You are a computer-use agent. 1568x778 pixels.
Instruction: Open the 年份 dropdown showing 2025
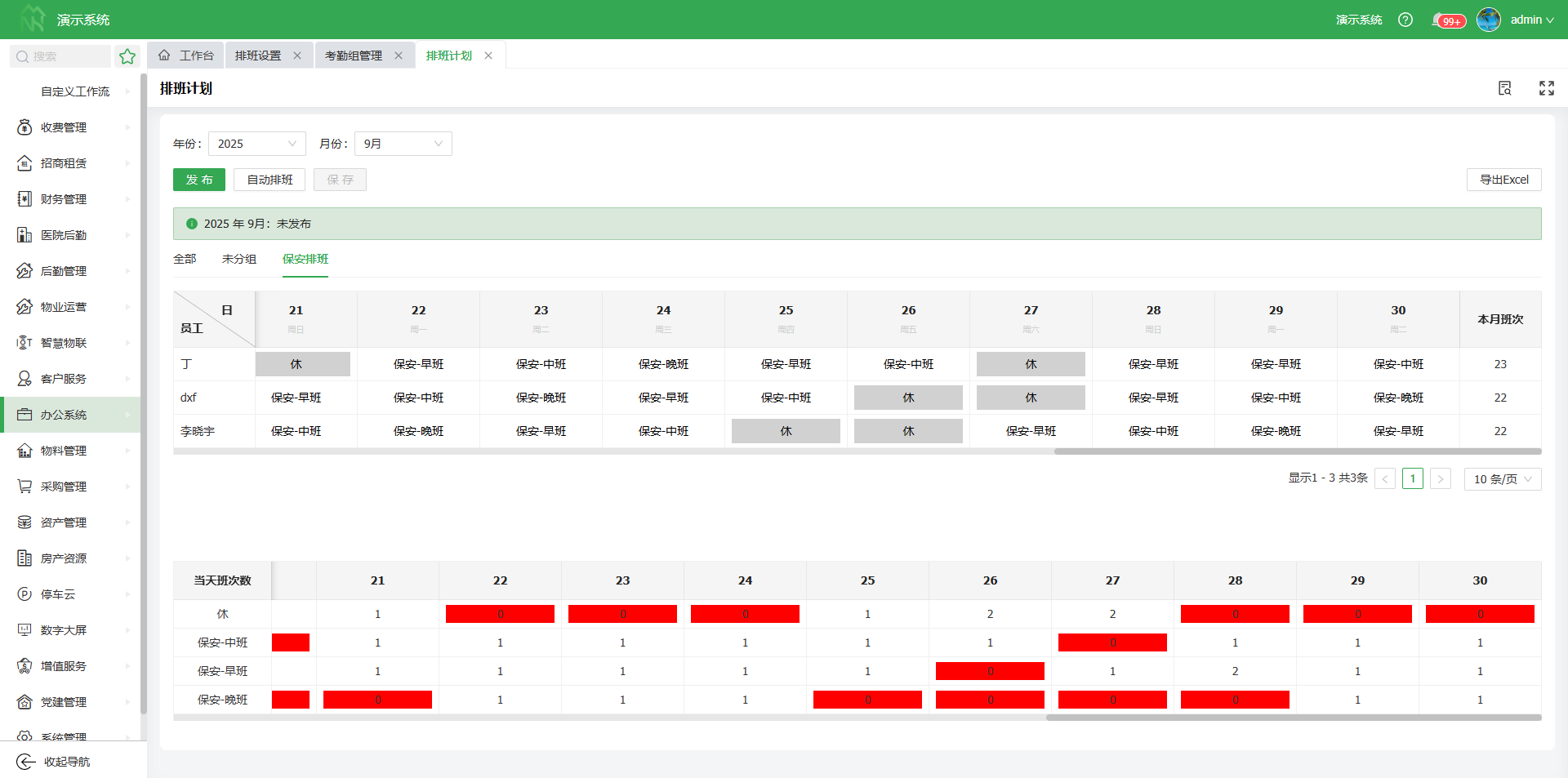(x=256, y=144)
